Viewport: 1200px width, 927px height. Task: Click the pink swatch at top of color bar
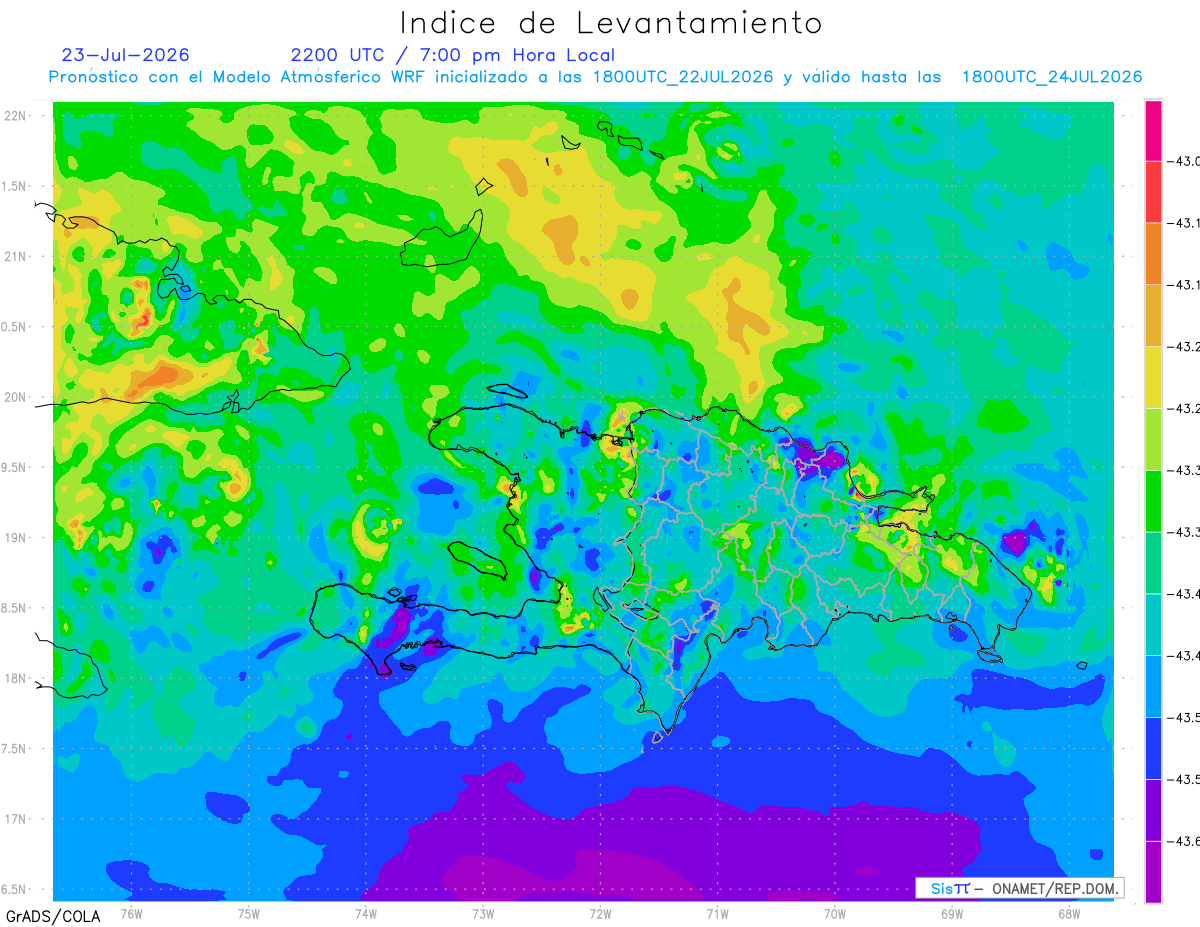(1153, 131)
